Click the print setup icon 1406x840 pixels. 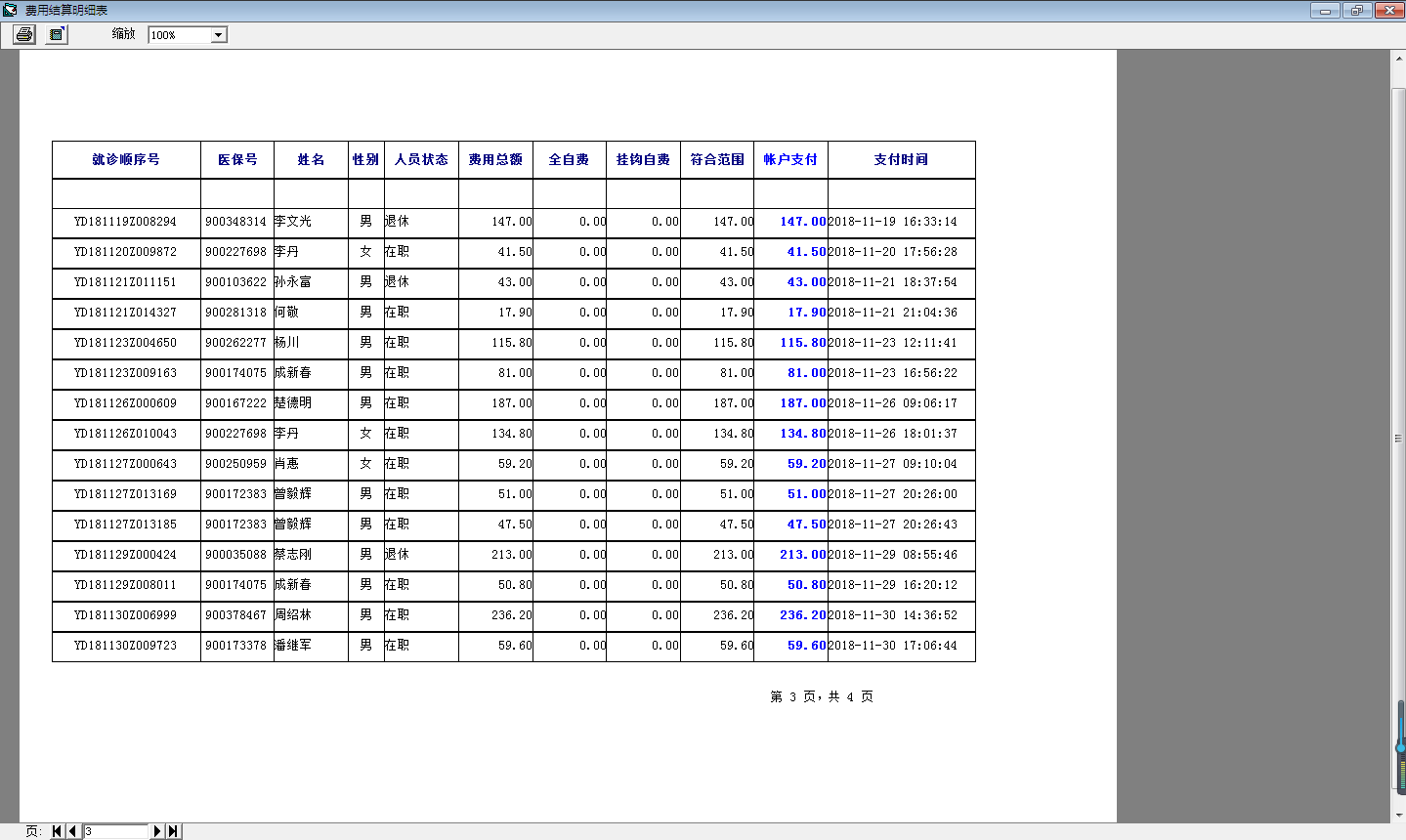point(57,34)
